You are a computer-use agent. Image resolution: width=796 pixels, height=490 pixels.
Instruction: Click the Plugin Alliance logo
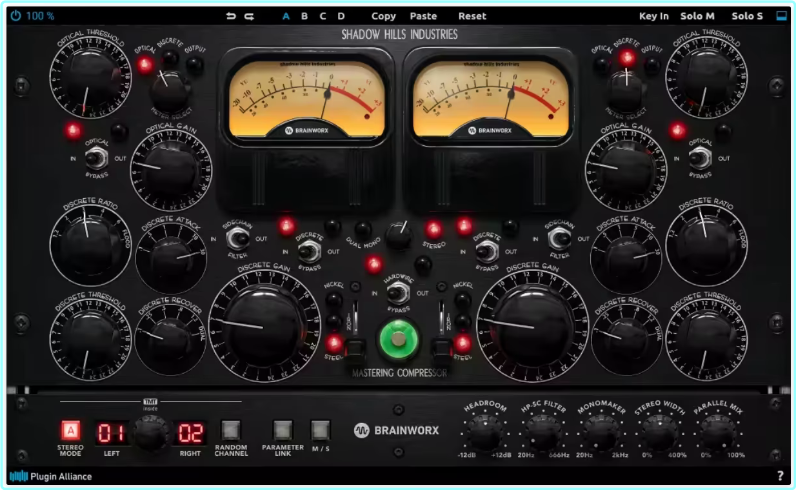(51, 476)
